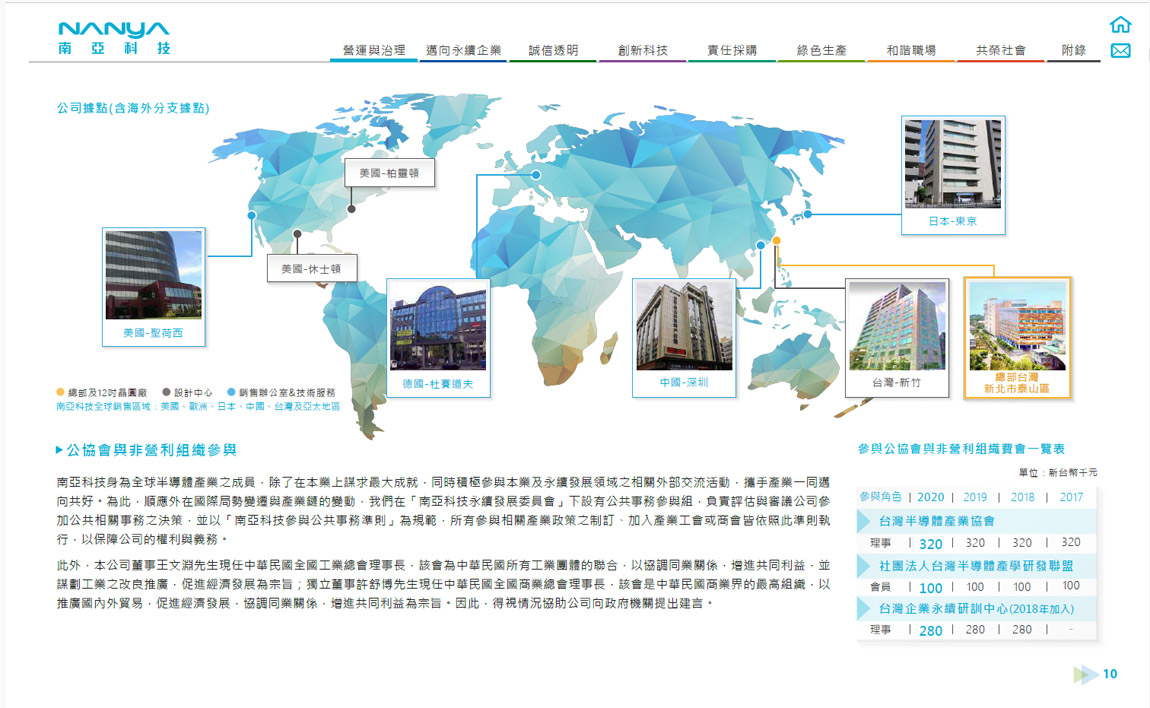Viewport: 1150px width, 708px height.
Task: Click the envelope mail icon
Action: coord(1120,51)
